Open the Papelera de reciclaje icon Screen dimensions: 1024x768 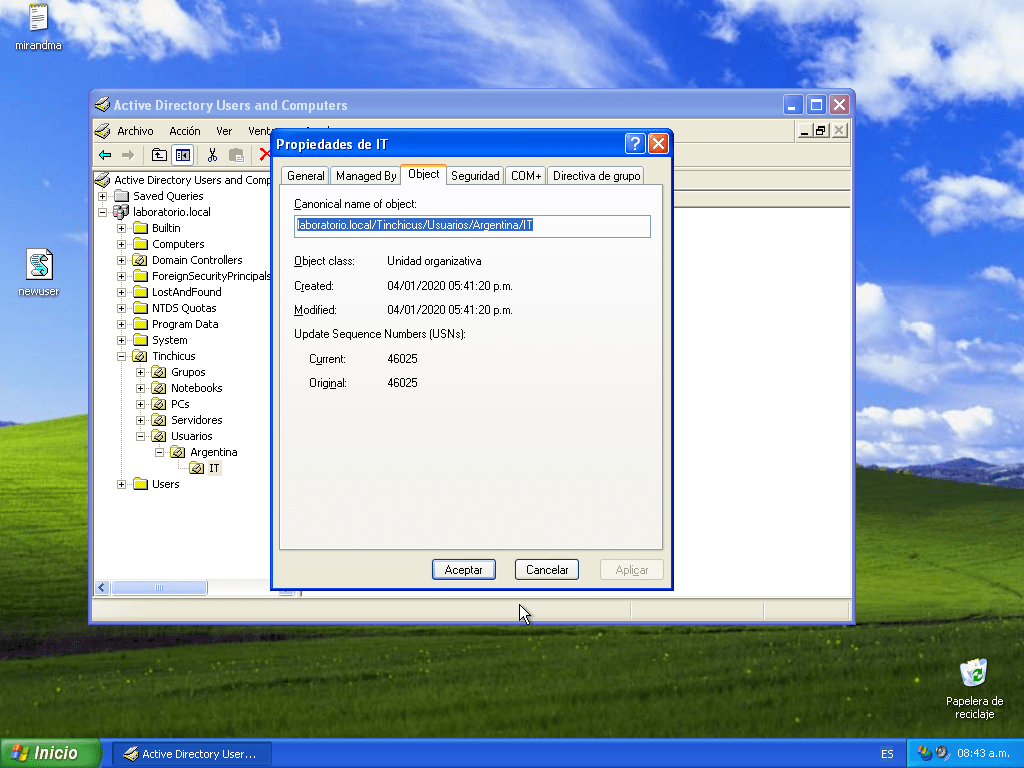pos(973,673)
